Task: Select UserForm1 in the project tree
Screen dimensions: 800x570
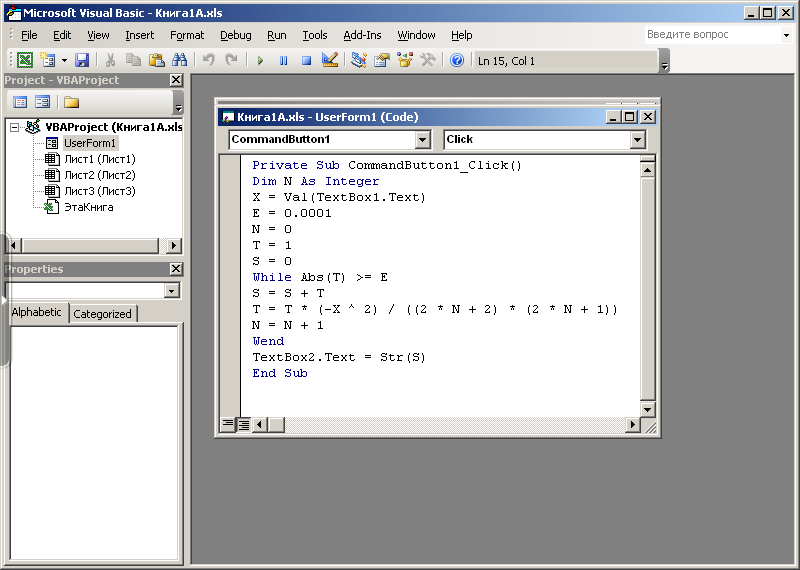Action: point(90,143)
